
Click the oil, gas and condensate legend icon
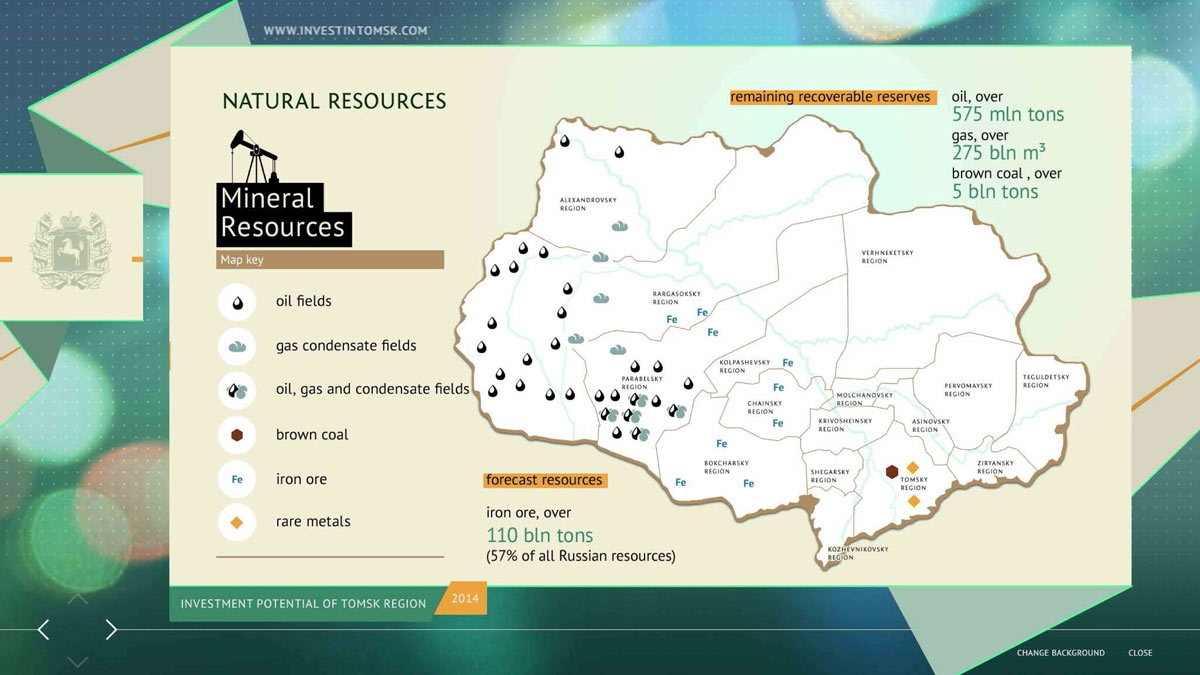[x=237, y=390]
